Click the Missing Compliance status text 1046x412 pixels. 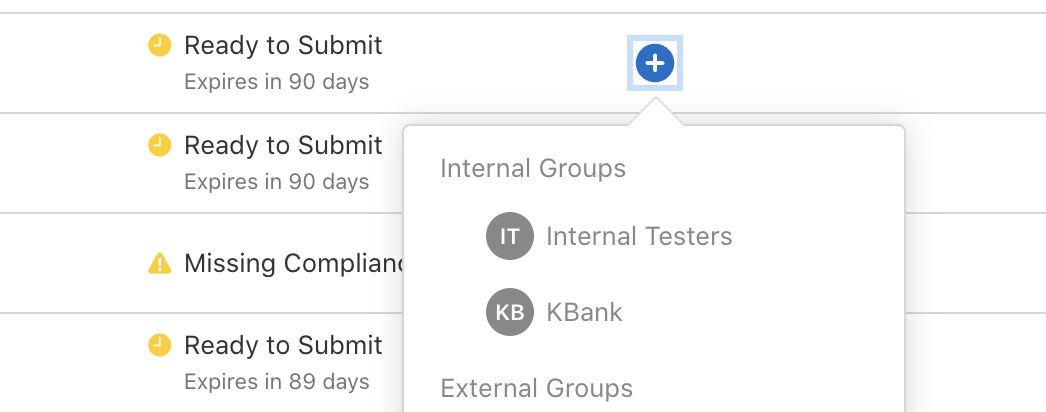tap(294, 263)
